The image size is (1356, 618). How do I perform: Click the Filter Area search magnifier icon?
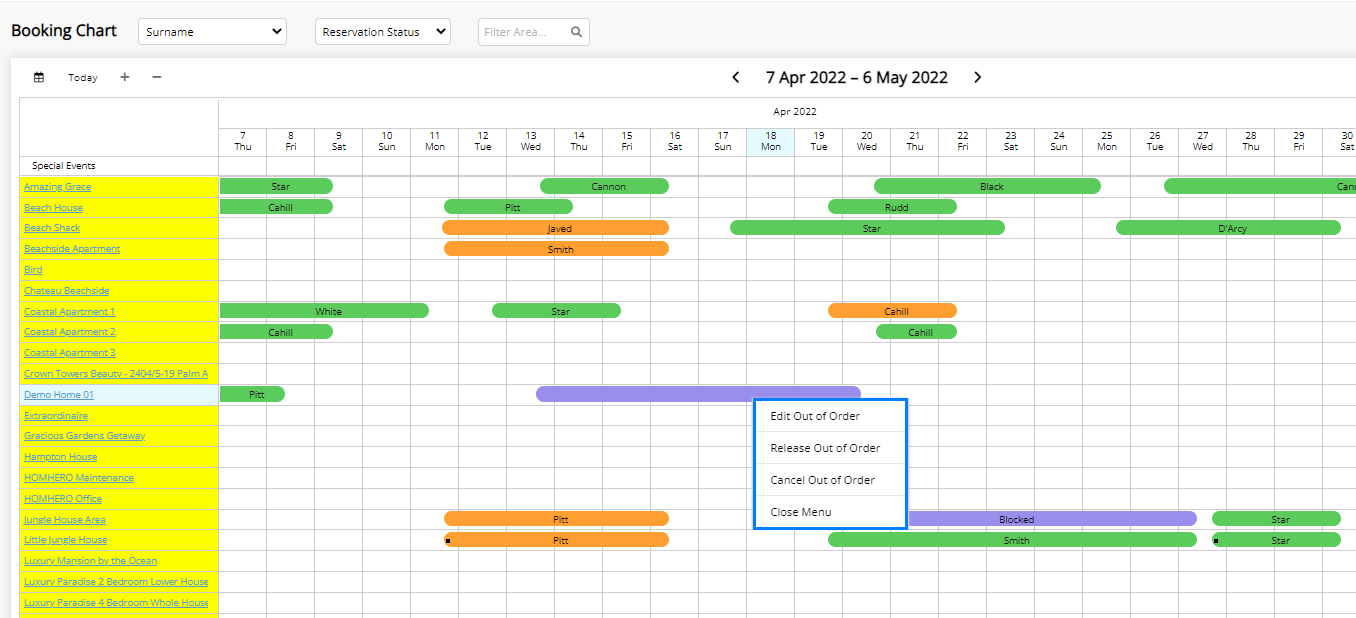pos(576,32)
